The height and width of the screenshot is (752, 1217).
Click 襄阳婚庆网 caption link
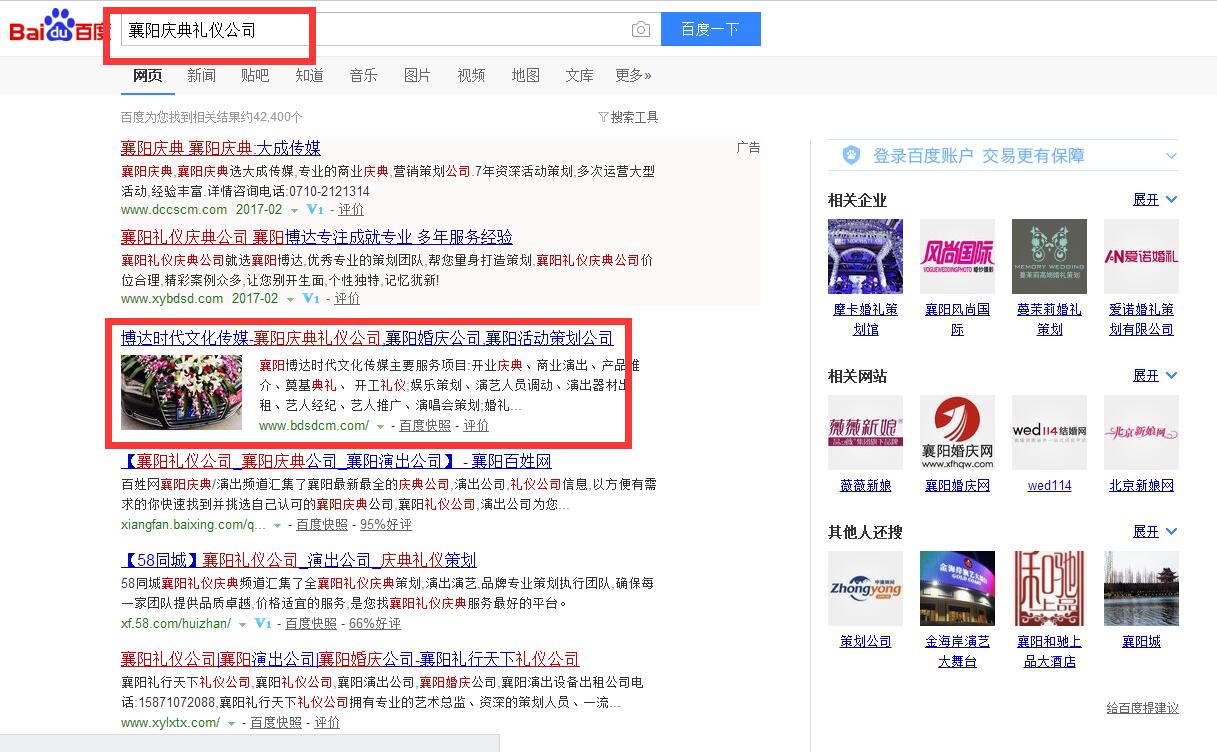point(957,486)
